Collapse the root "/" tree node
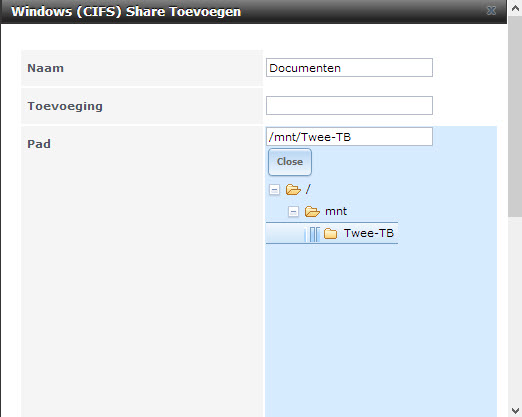The image size is (522, 417). point(274,190)
